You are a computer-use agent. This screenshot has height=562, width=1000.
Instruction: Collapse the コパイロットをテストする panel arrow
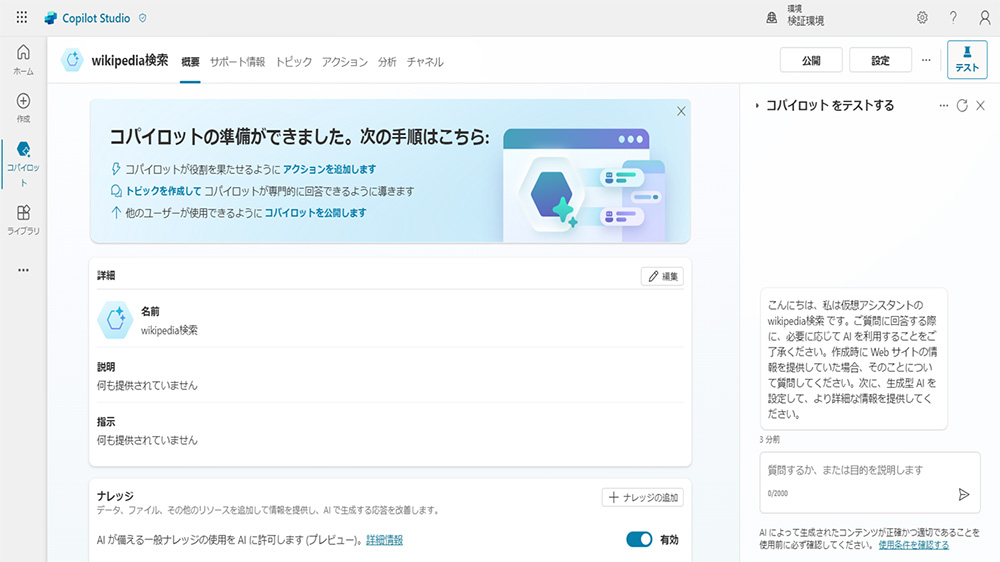757,105
